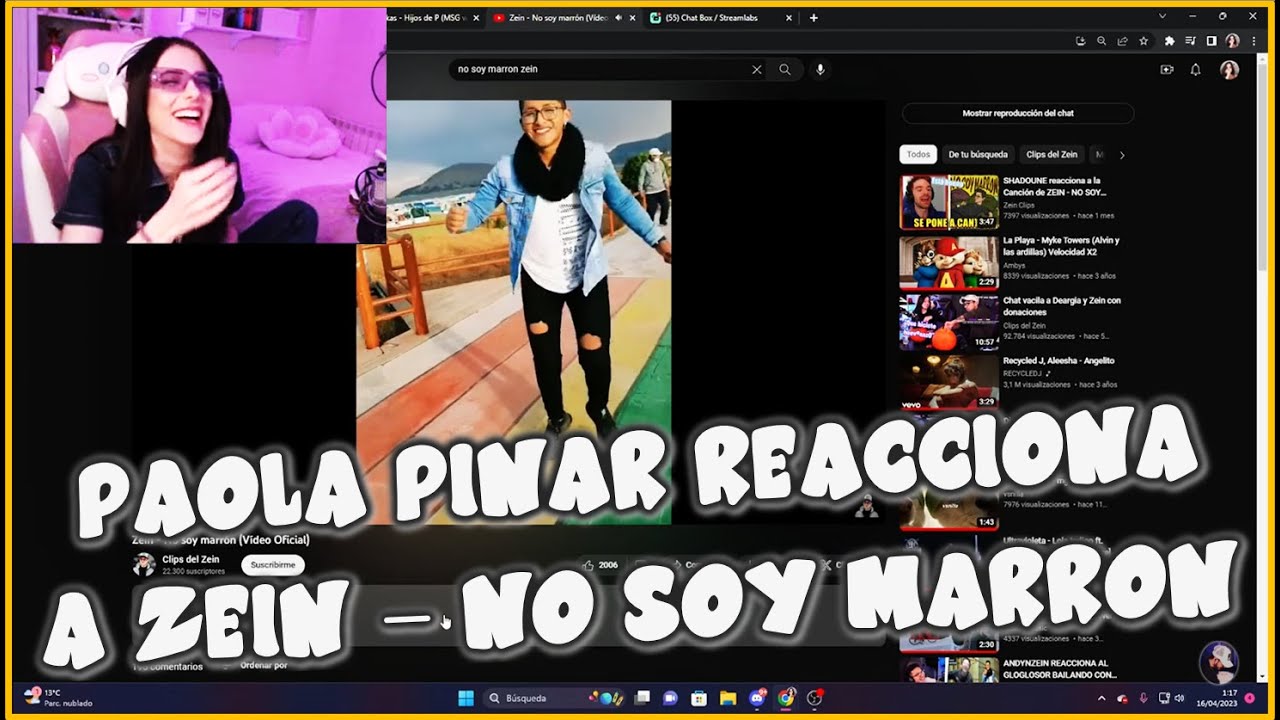
Task: Click Mostrar reproducción del chat button
Action: click(1018, 113)
